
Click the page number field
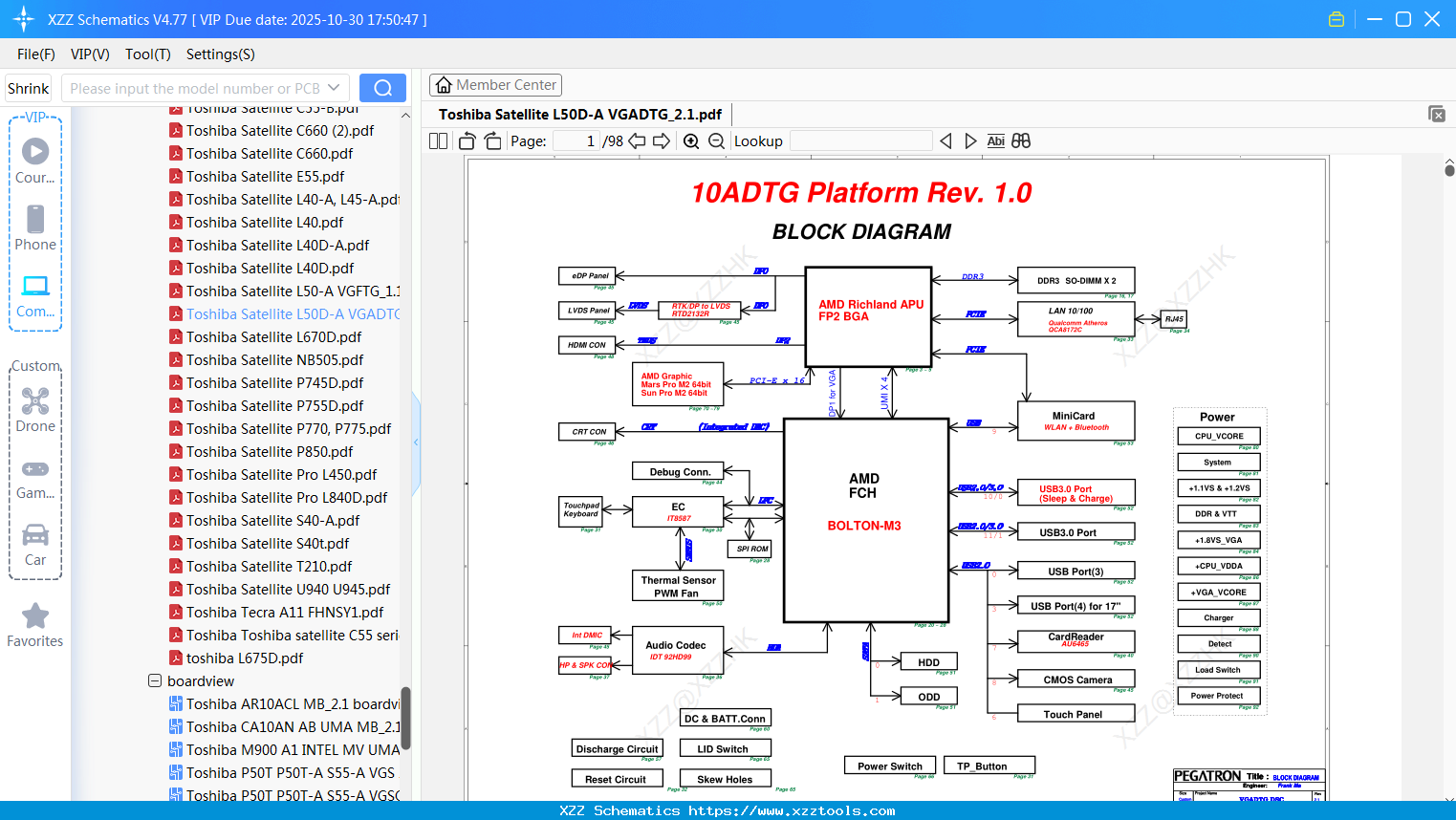(x=576, y=140)
